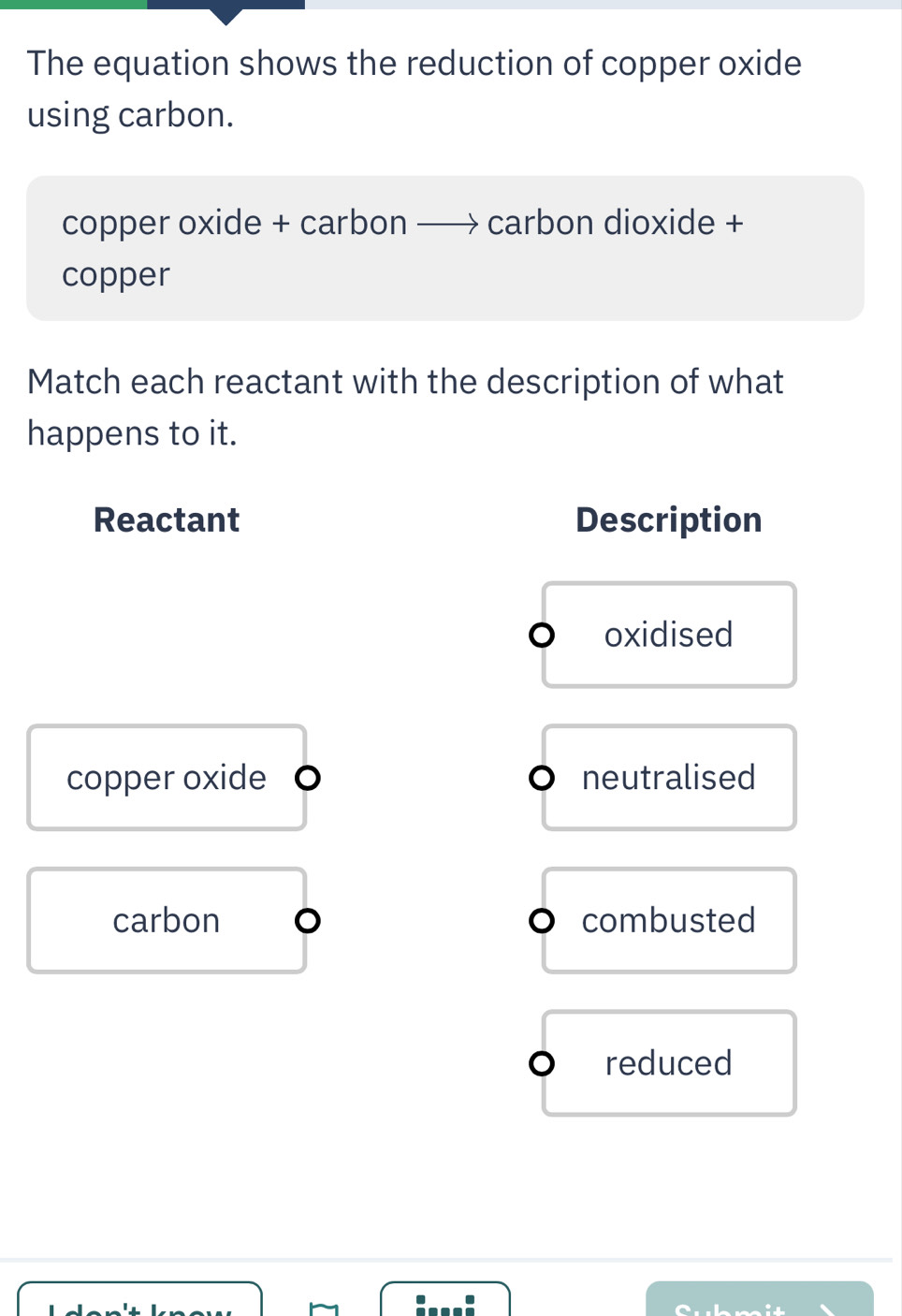Click the word equation panel

pos(445,248)
